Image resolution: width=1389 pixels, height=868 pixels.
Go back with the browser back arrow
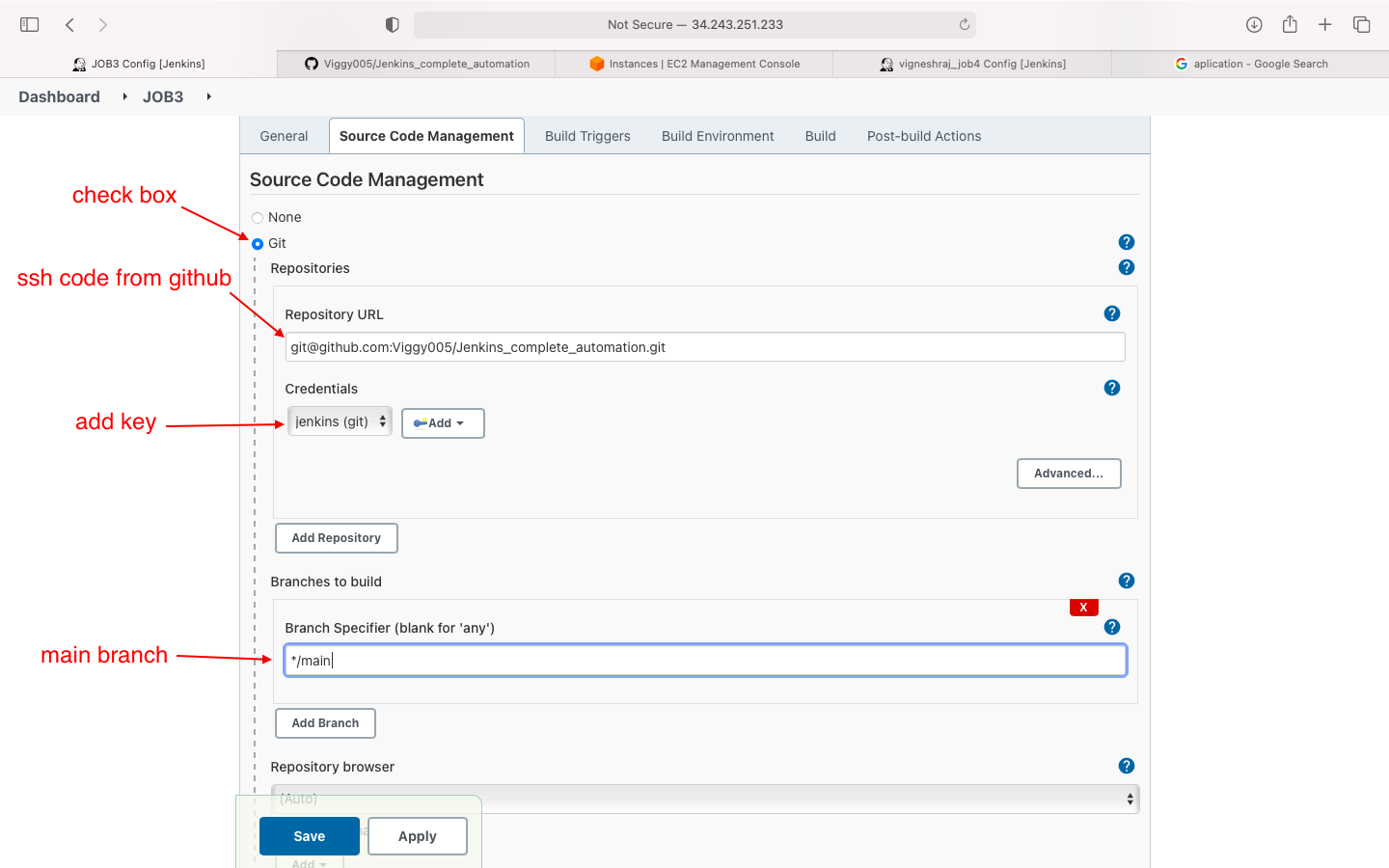69,24
